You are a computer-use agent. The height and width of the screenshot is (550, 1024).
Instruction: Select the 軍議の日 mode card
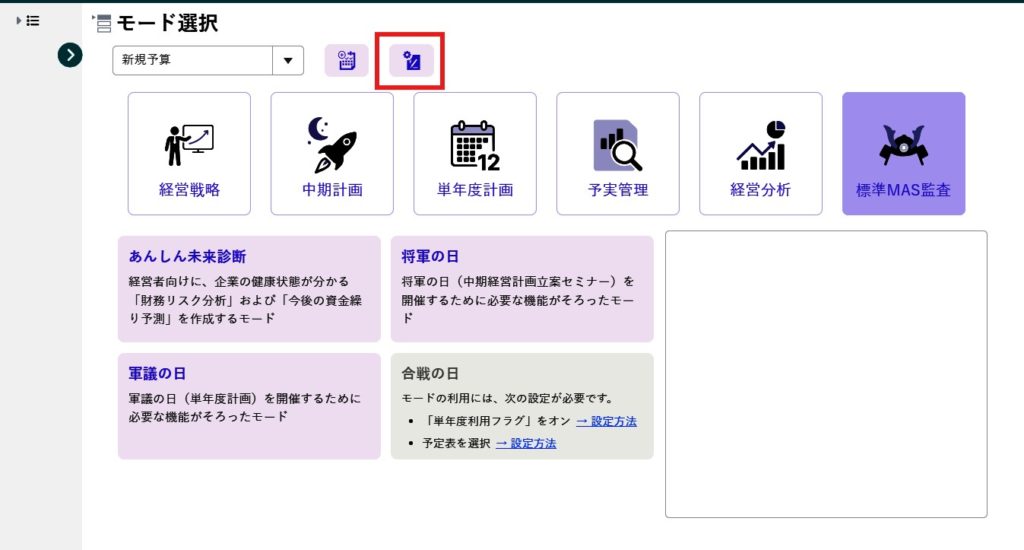tap(249, 405)
